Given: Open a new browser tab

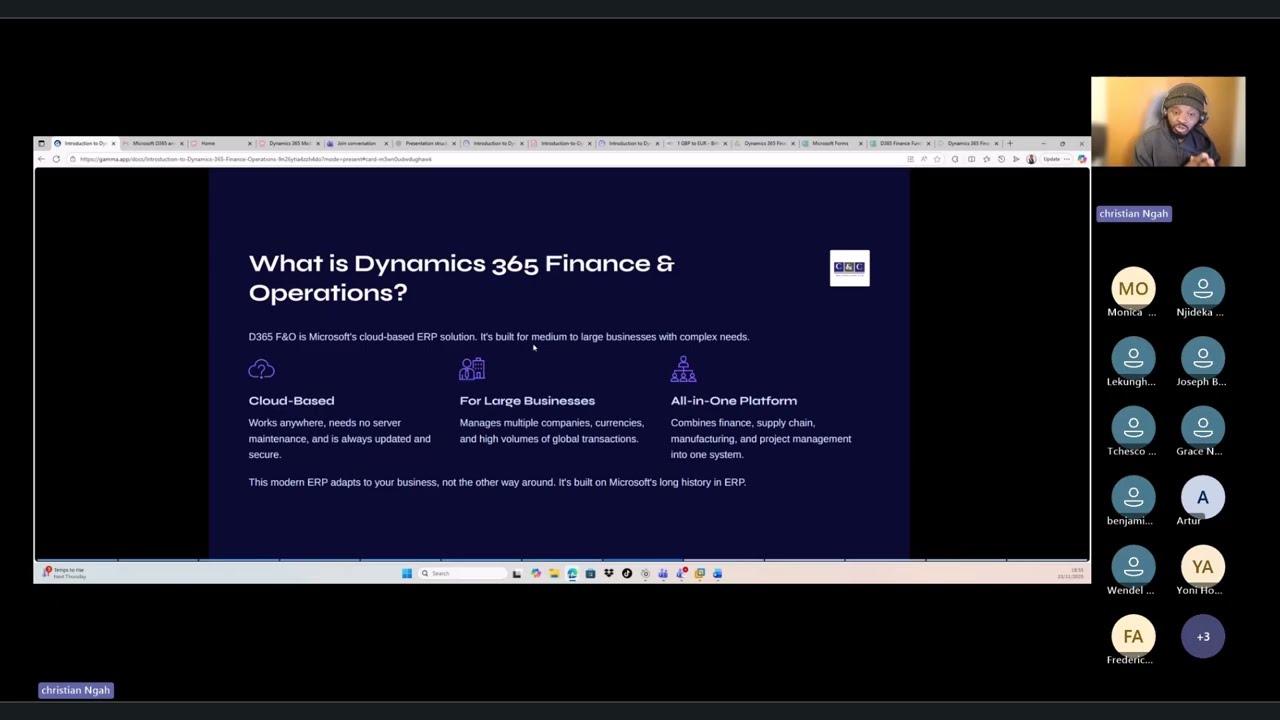Looking at the screenshot, I should click(1010, 143).
